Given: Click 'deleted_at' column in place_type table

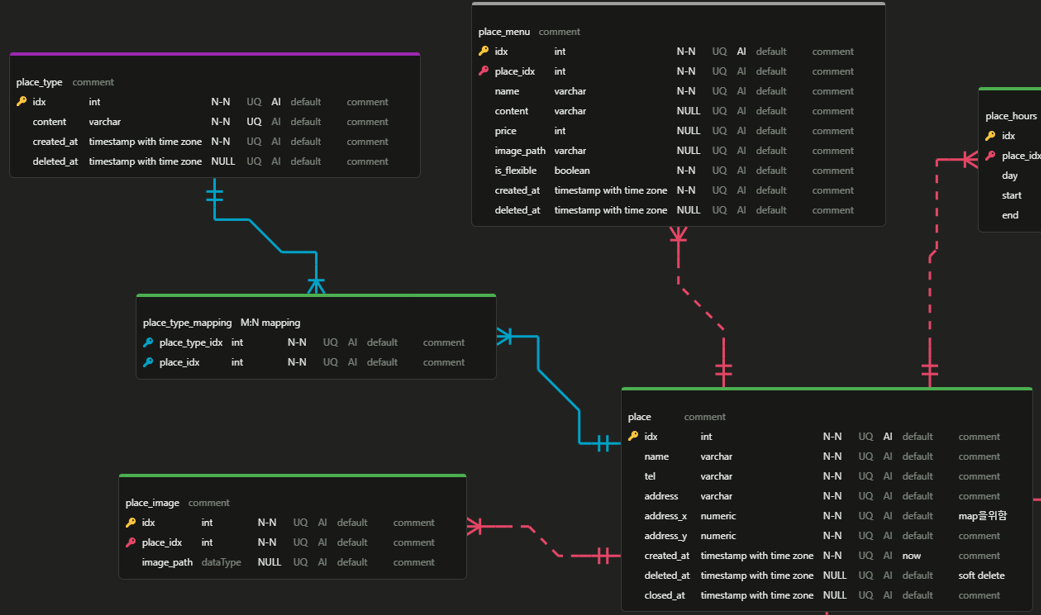Looking at the screenshot, I should pyautogui.click(x=55, y=161).
